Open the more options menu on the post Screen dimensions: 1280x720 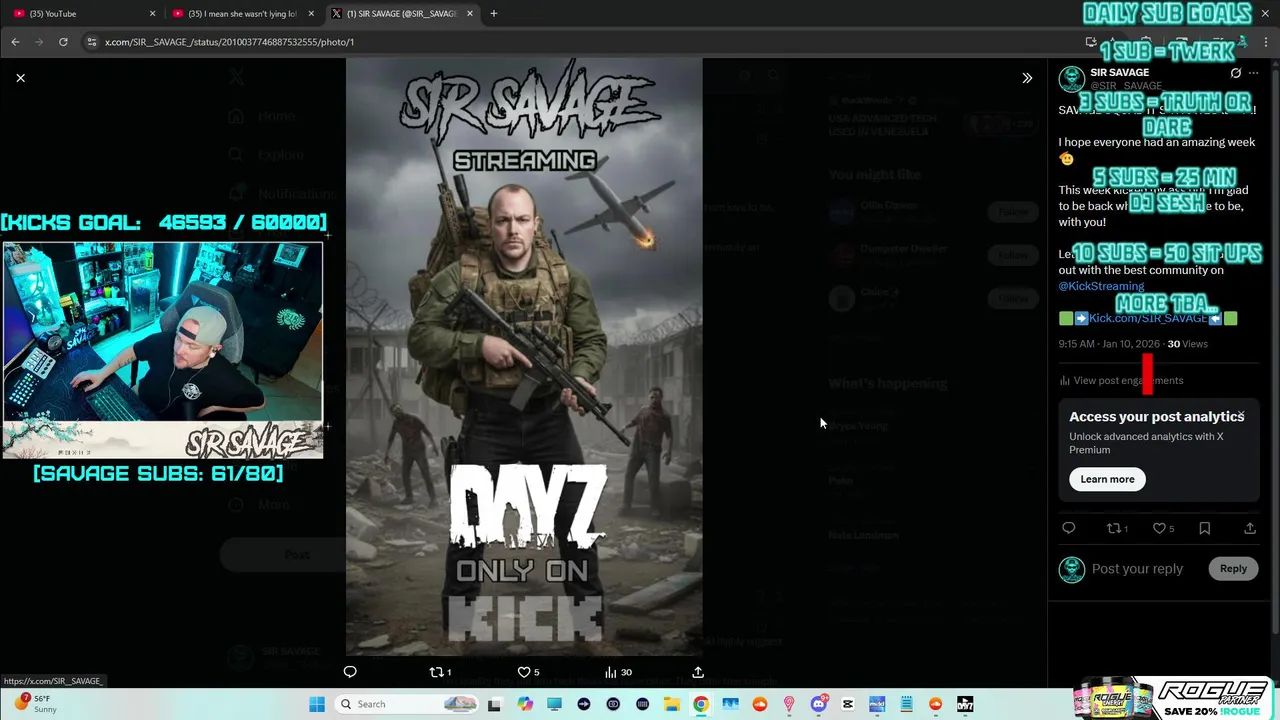(1254, 73)
